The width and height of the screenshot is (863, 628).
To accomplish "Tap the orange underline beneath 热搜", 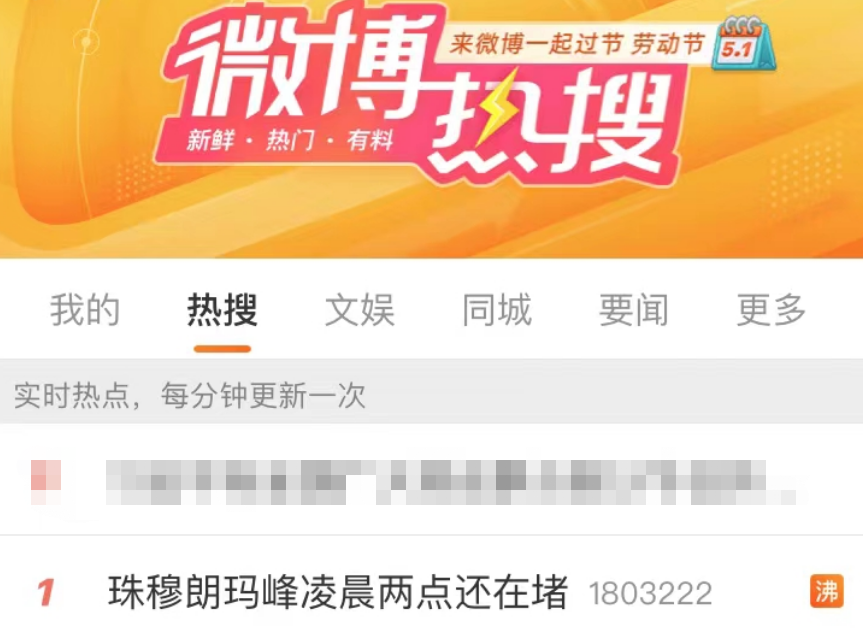I will click(222, 349).
